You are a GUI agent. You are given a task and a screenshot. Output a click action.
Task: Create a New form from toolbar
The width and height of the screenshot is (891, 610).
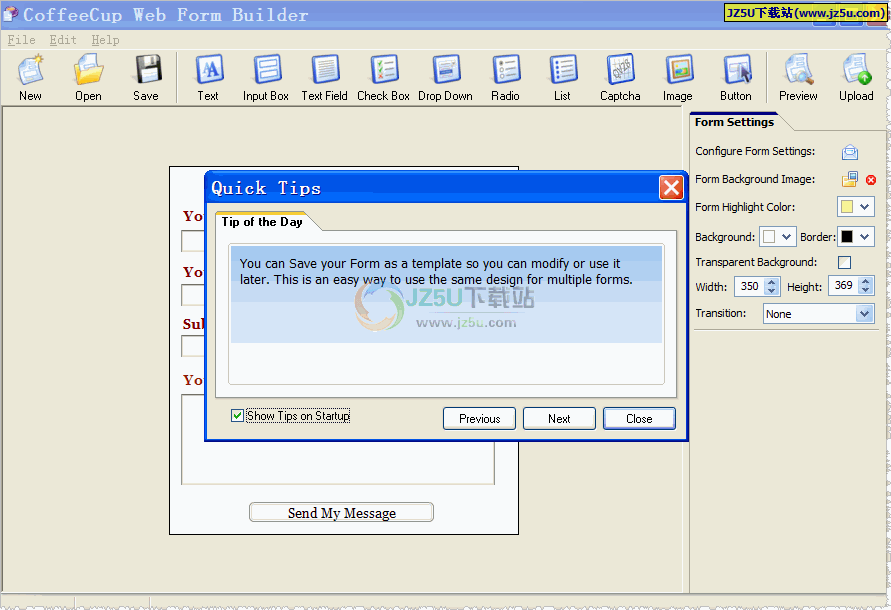(x=30, y=78)
